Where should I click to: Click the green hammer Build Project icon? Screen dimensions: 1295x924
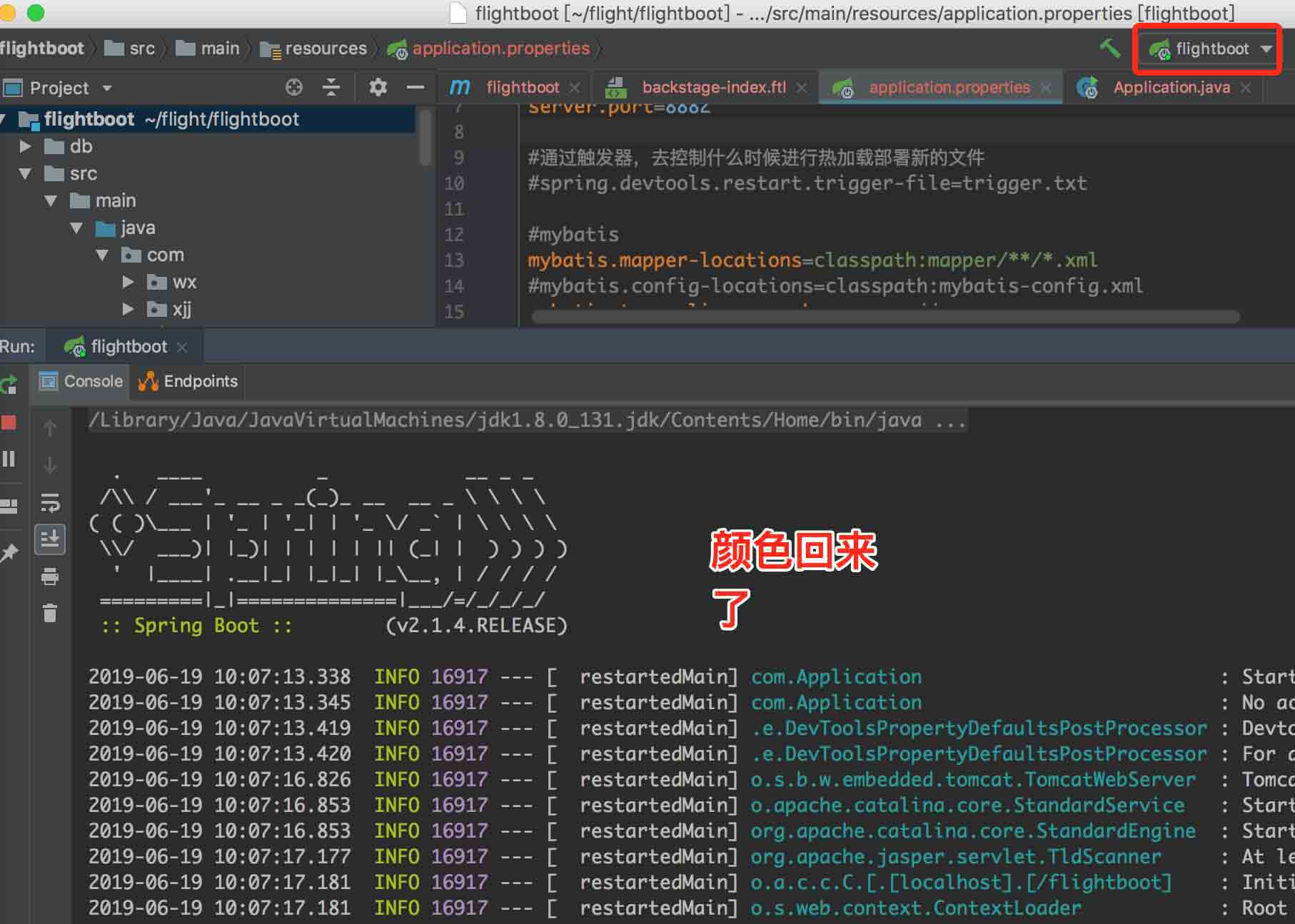point(1109,49)
